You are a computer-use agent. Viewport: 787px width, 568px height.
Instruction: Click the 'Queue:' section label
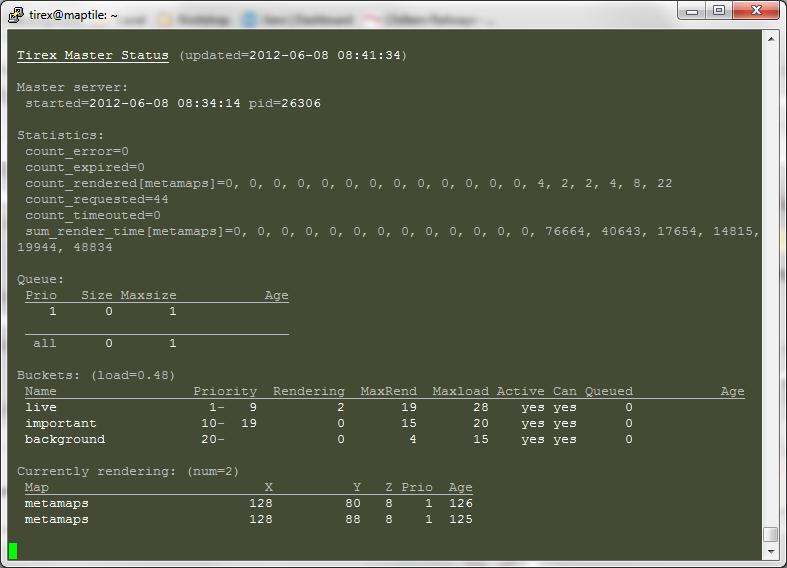click(x=41, y=279)
